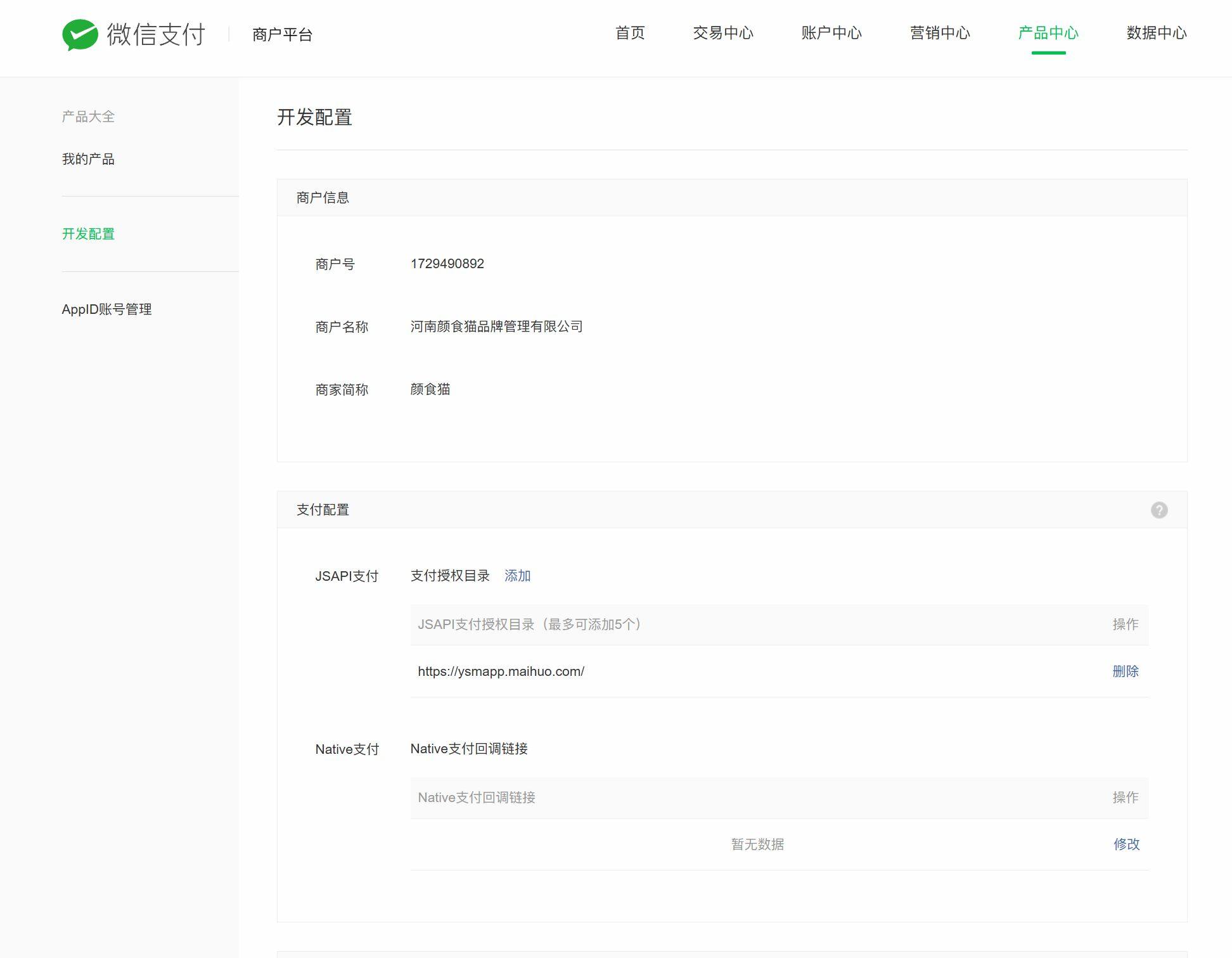Click the help question mark icon
Viewport: 1232px width, 958px height.
(x=1158, y=510)
